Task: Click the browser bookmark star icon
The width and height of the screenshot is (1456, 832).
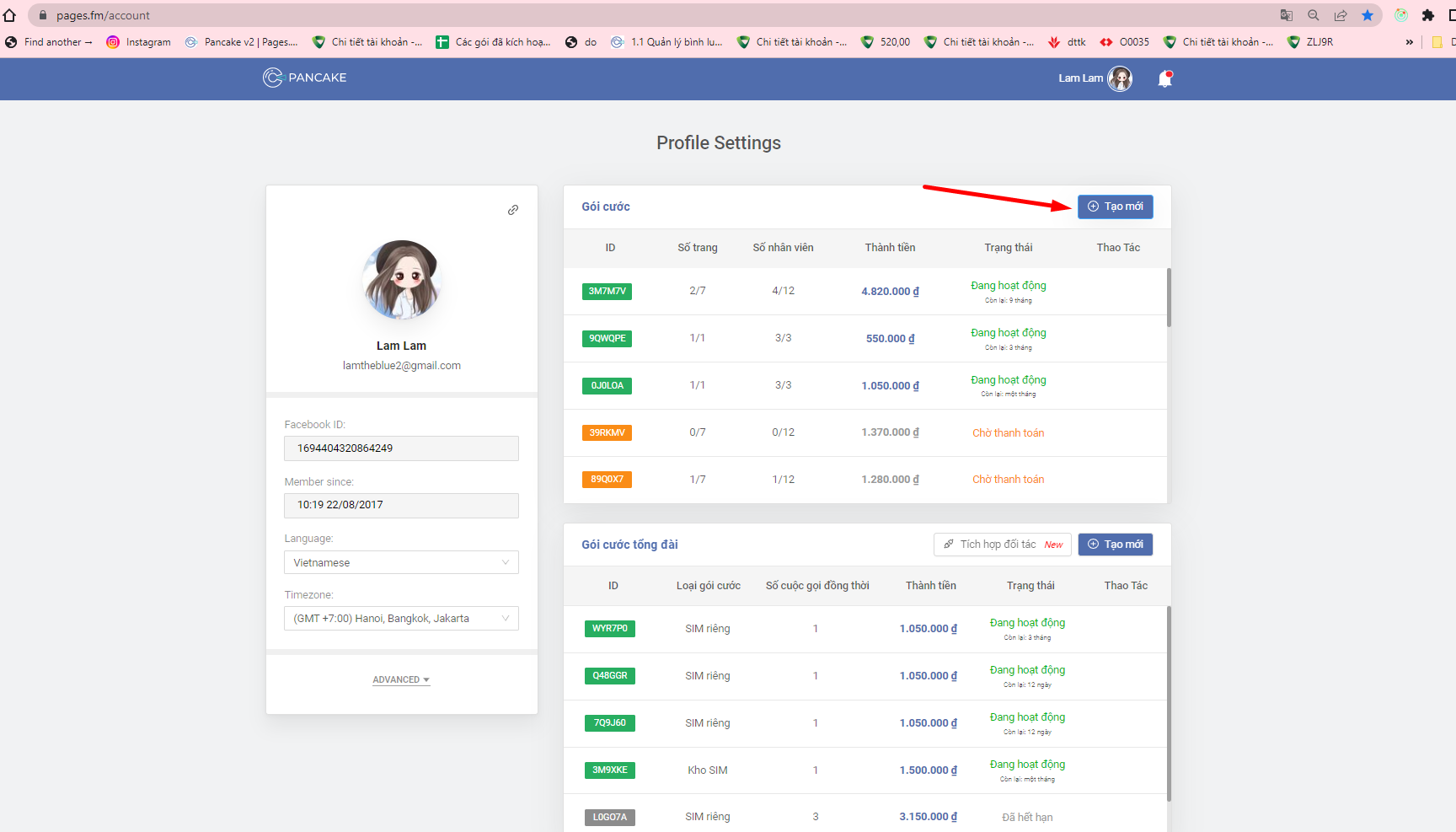Action: point(1367,15)
